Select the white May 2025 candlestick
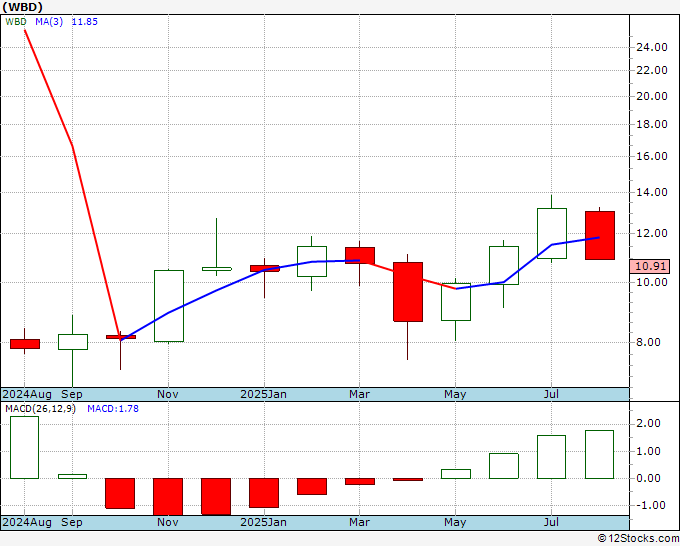This screenshot has width=680, height=546. point(456,302)
